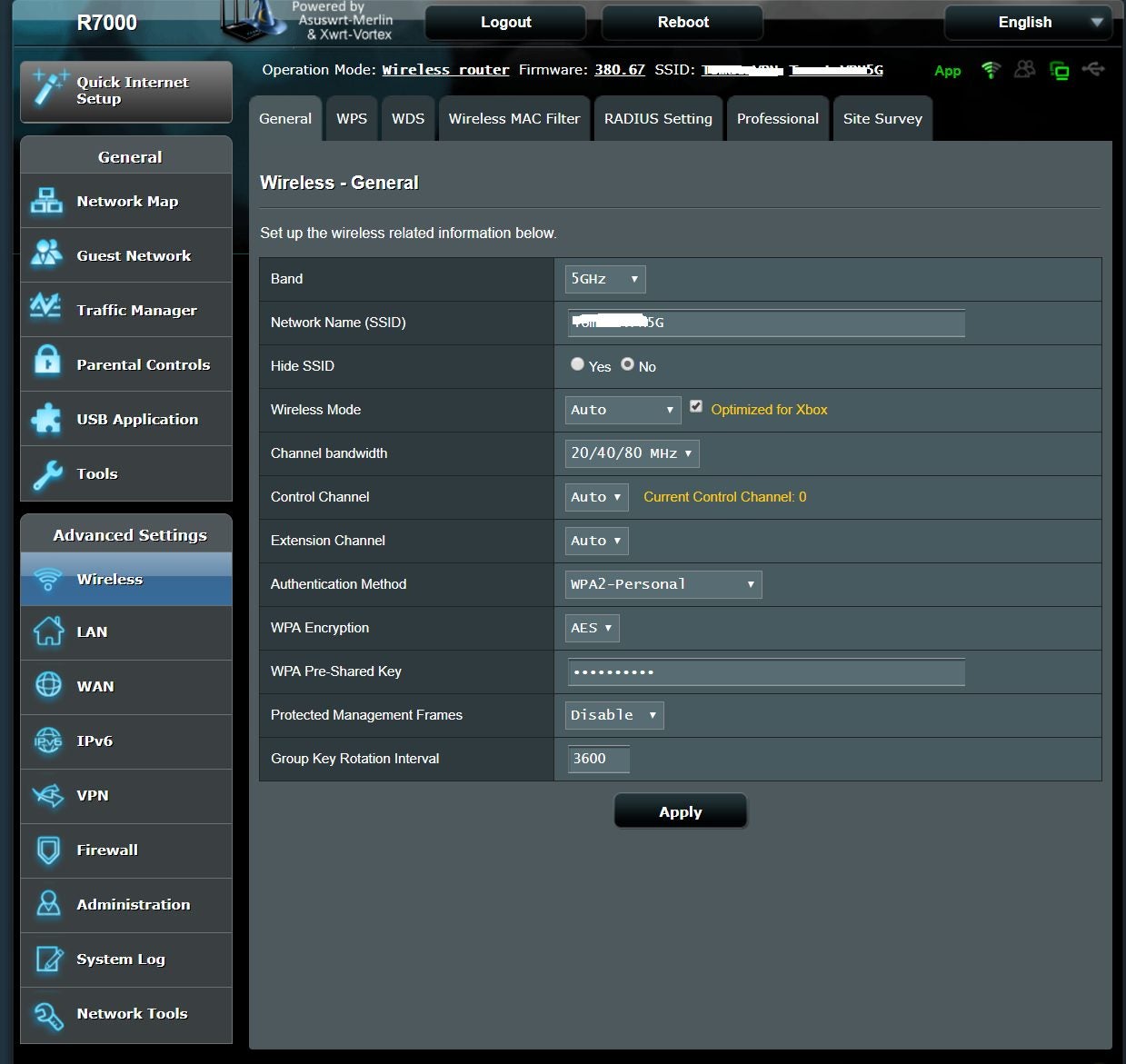The height and width of the screenshot is (1064, 1126).
Task: Open Firewall using the shield icon
Action: (x=47, y=850)
